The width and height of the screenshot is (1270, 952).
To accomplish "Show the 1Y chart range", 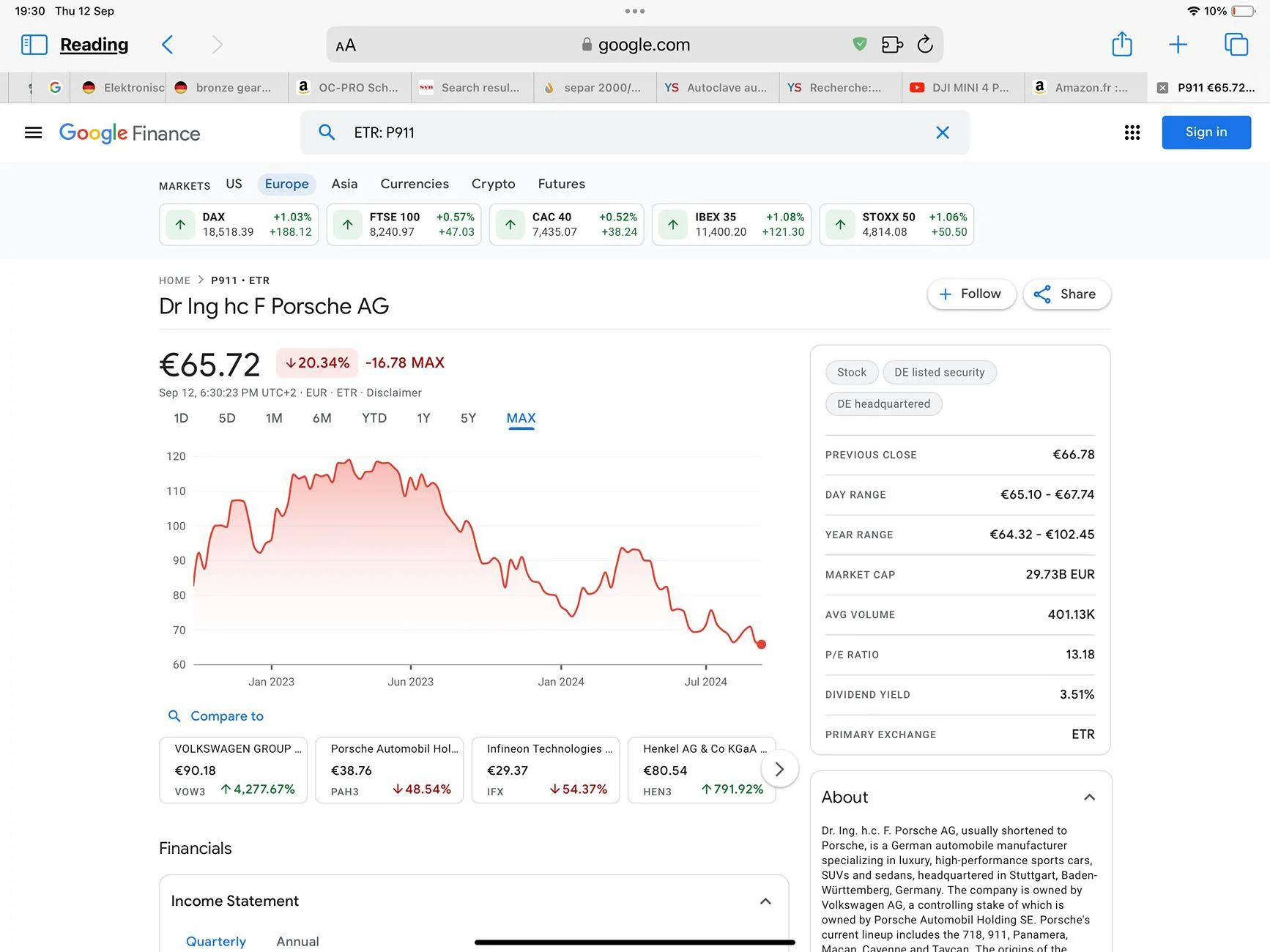I will tap(423, 418).
